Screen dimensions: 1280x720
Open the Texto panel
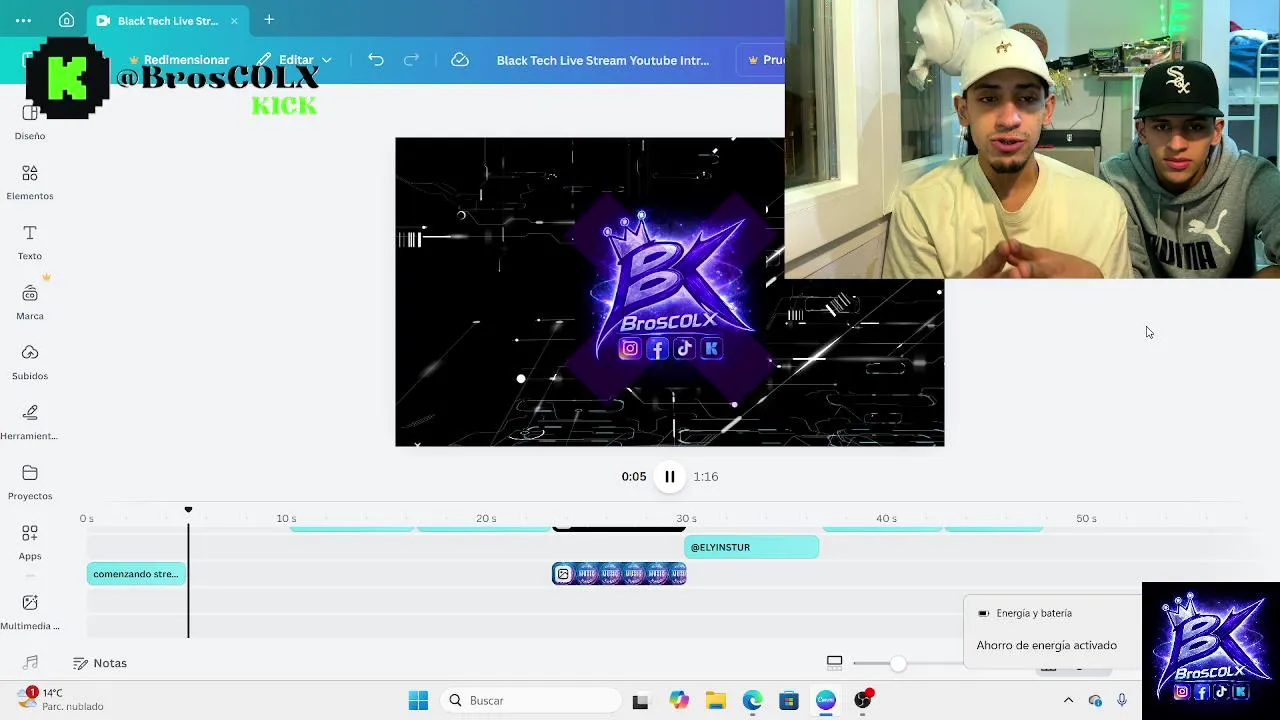(30, 243)
